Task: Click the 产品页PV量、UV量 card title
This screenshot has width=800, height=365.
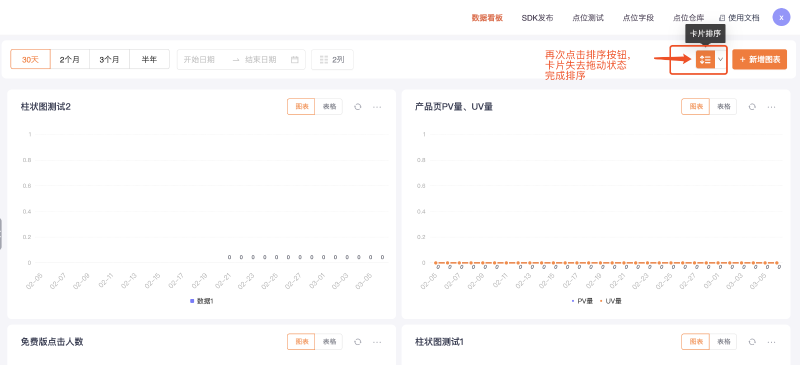Action: (x=454, y=107)
